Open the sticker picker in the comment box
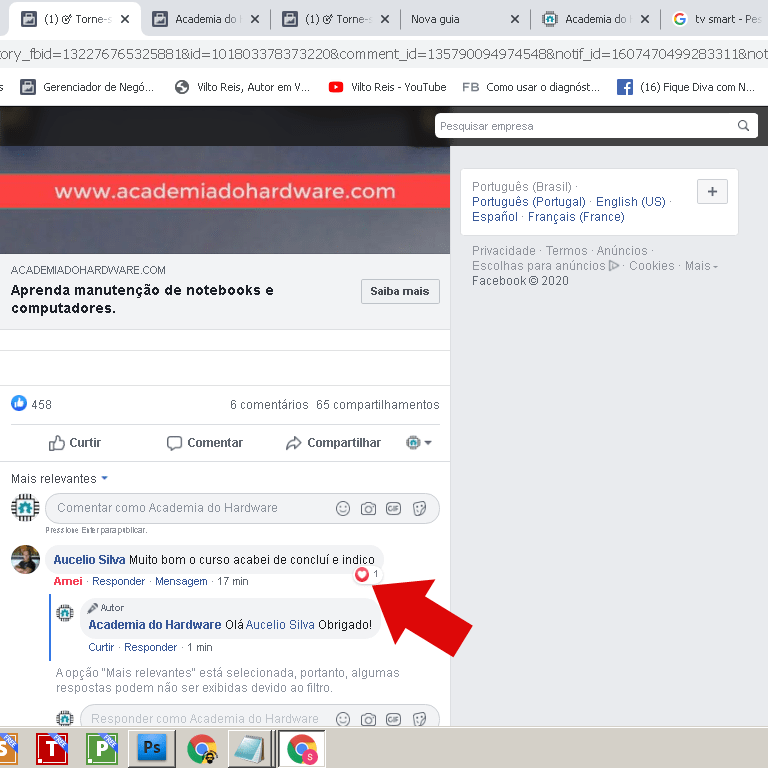 (419, 508)
